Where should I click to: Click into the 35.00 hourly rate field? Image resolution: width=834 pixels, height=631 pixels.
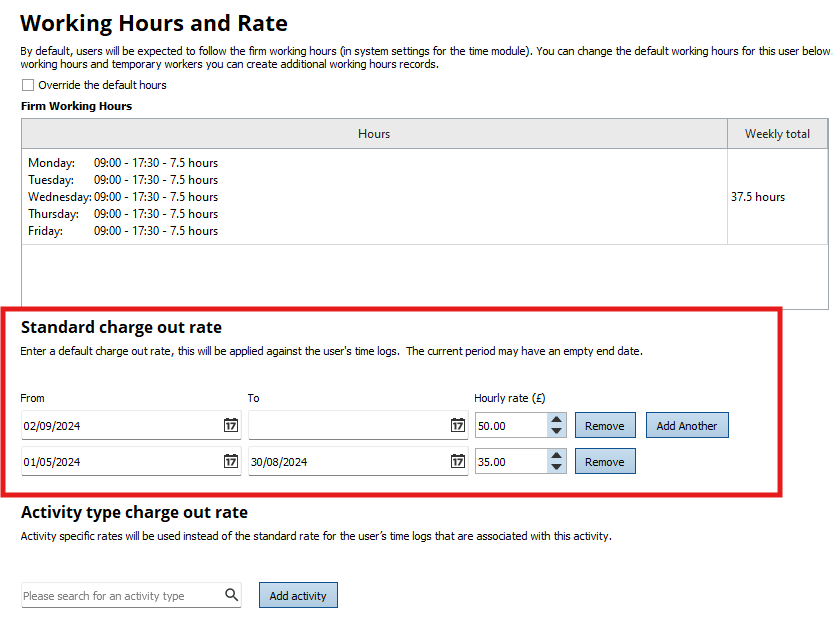point(510,462)
